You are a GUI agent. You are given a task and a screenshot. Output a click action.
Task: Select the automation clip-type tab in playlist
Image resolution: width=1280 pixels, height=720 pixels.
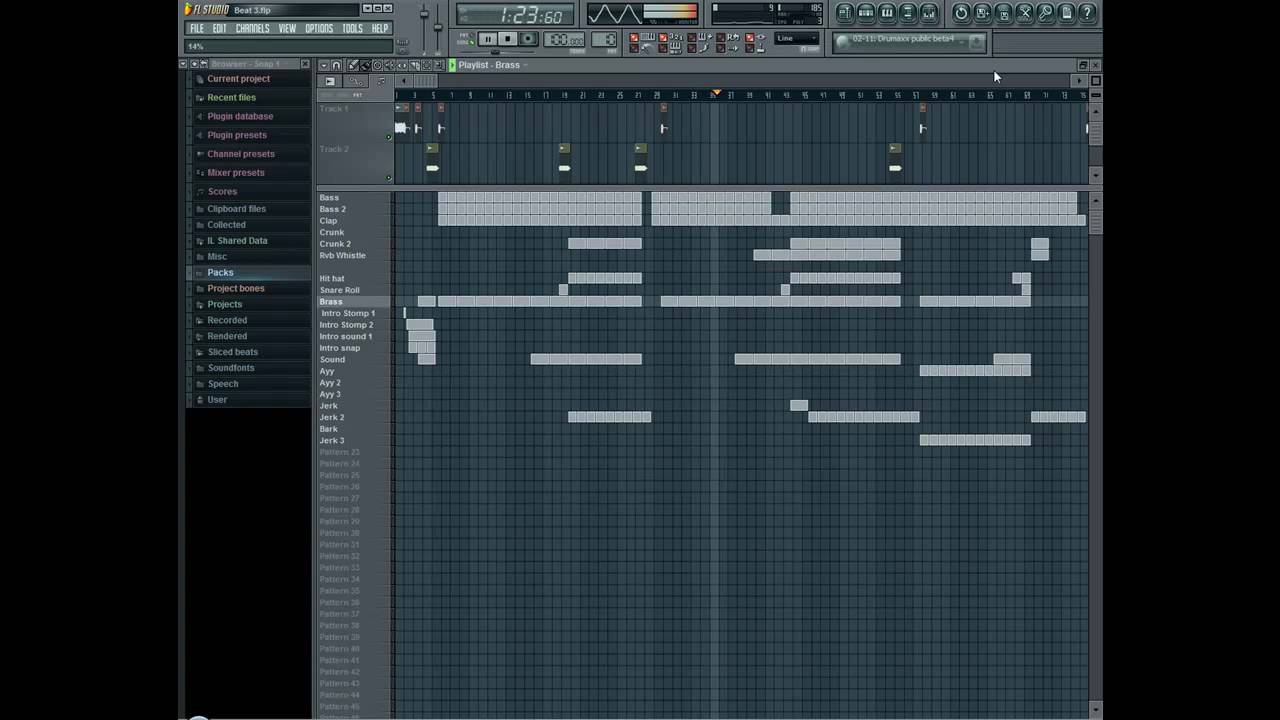[356, 81]
